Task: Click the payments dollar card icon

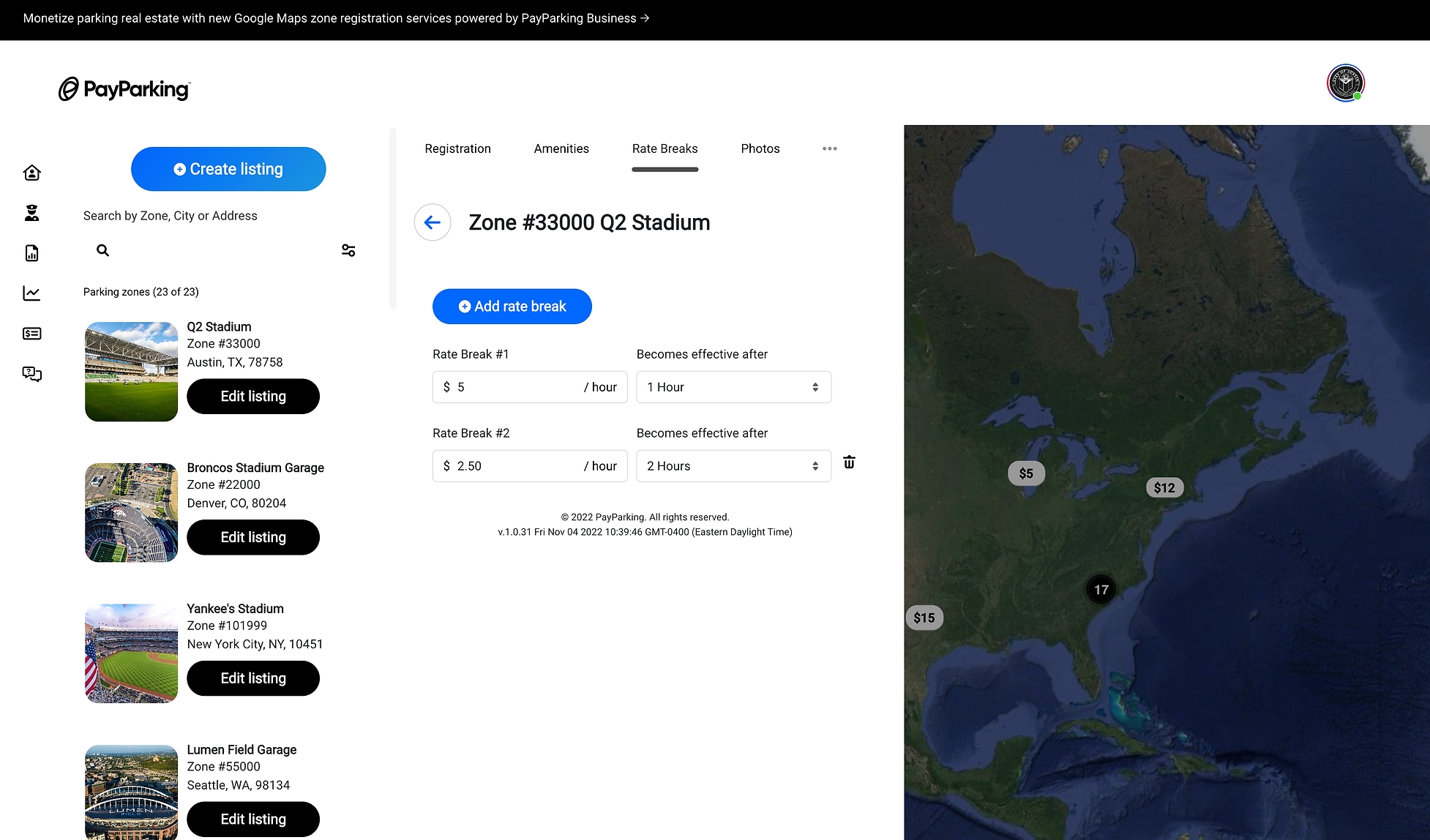Action: [x=31, y=334]
